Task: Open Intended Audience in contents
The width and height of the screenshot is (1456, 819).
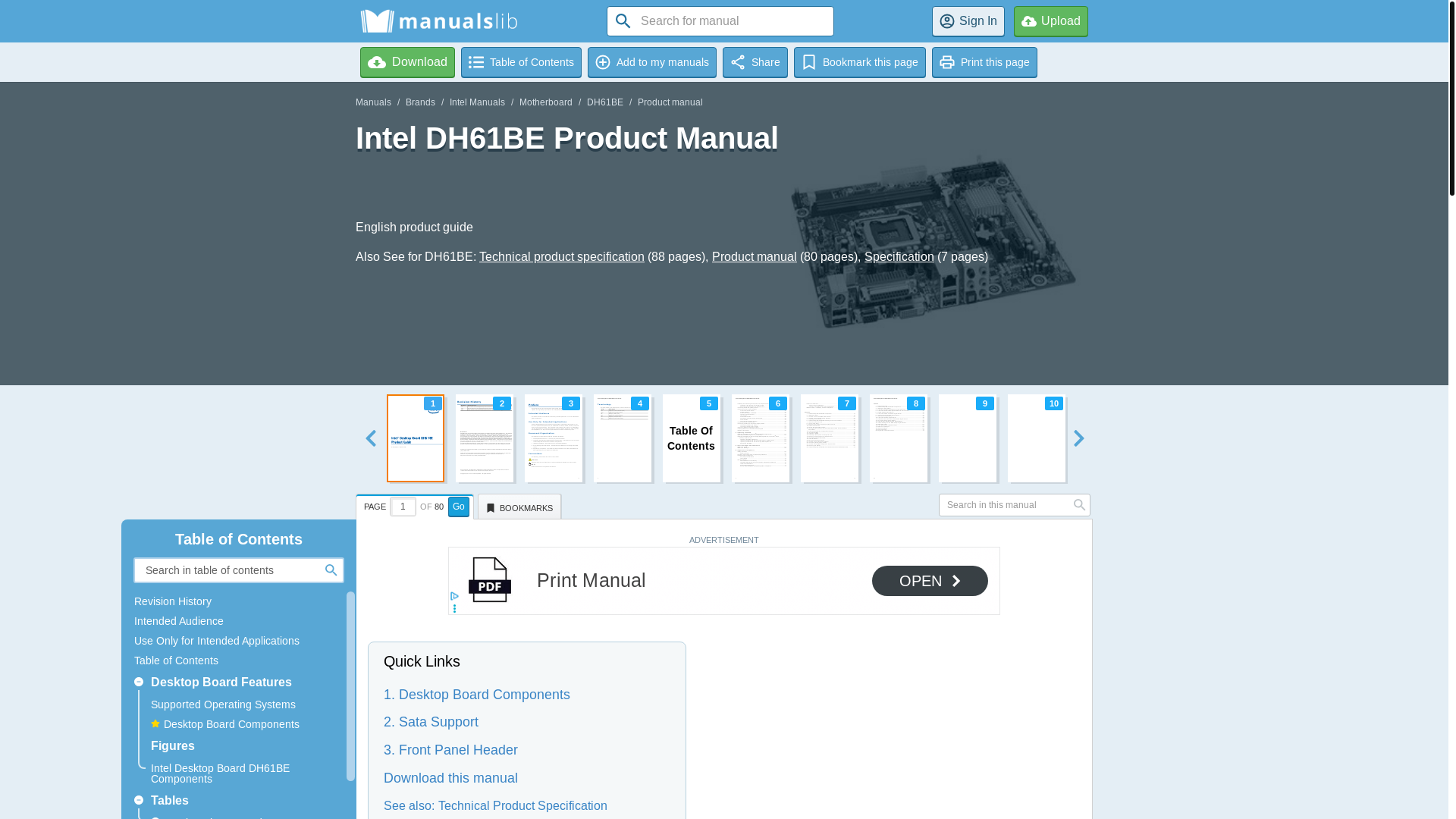Action: pyautogui.click(x=179, y=621)
